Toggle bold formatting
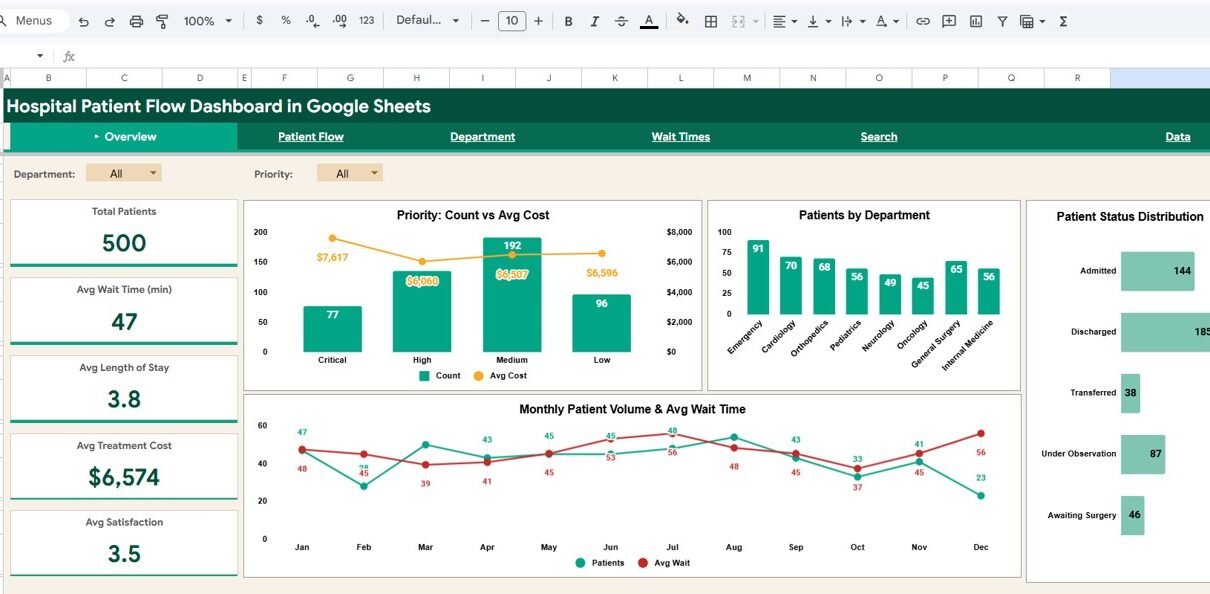This screenshot has height=594, width=1210. click(568, 21)
